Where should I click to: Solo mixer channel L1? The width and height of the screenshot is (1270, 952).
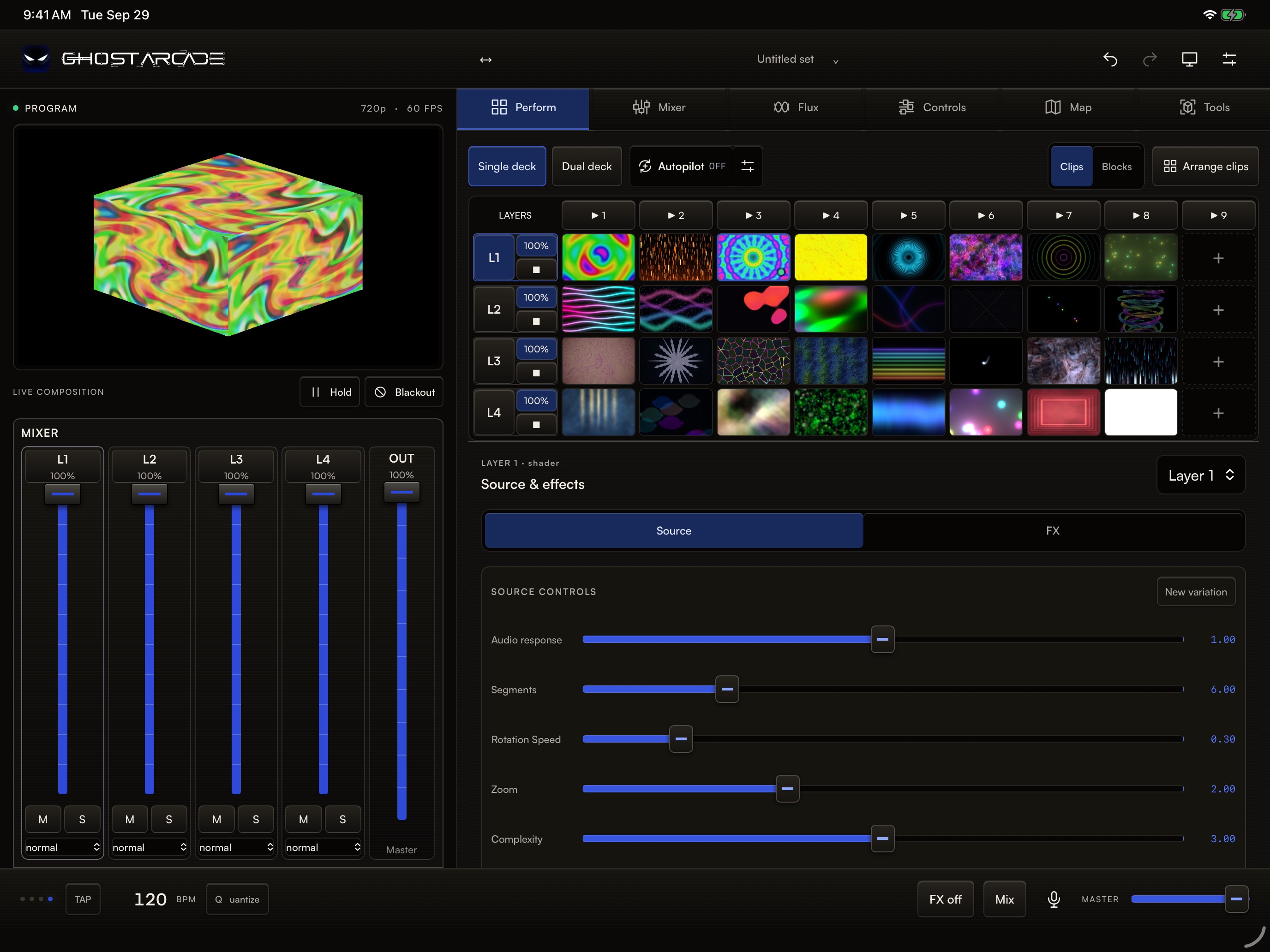(82, 820)
